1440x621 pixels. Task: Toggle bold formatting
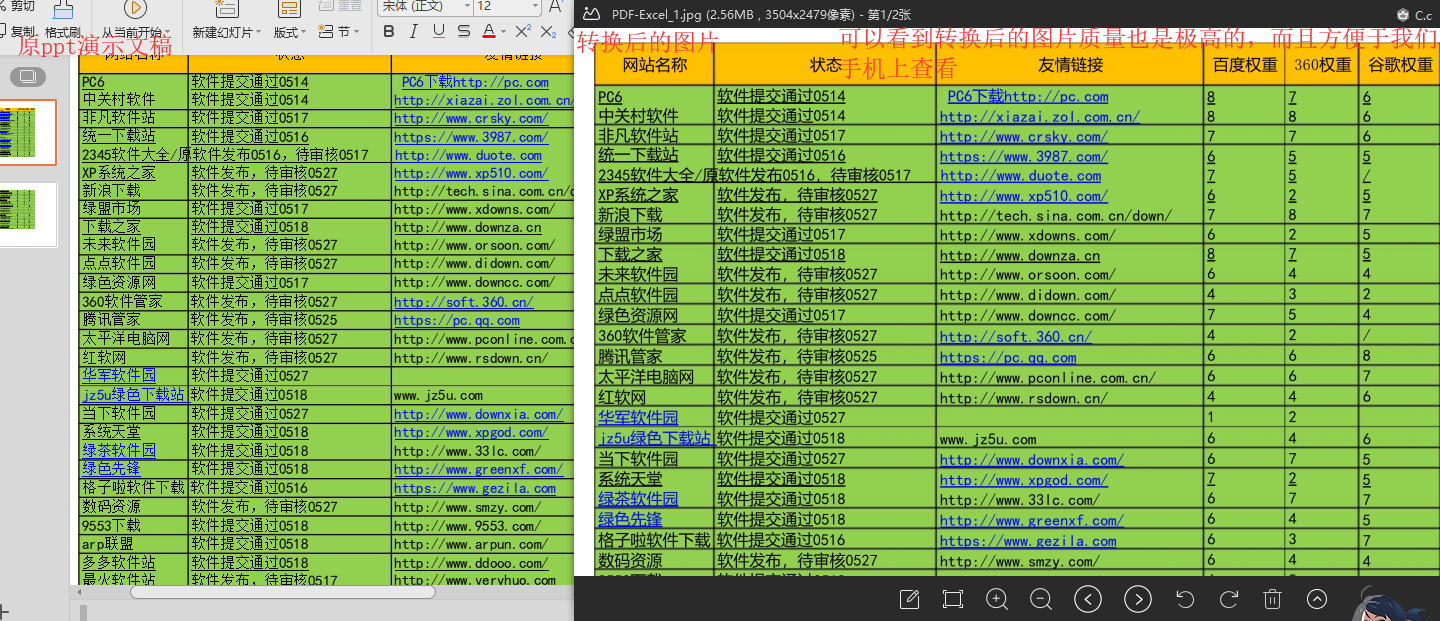pyautogui.click(x=388, y=31)
